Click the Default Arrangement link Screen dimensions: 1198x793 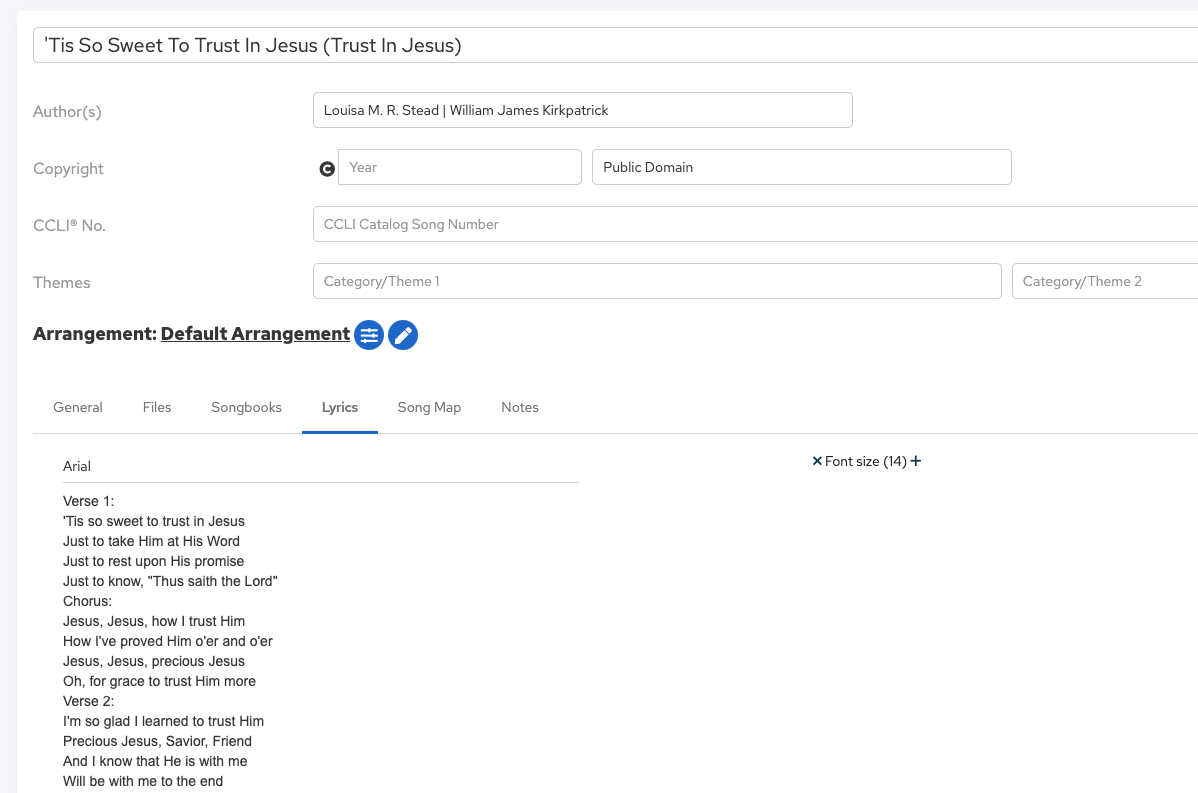click(255, 334)
